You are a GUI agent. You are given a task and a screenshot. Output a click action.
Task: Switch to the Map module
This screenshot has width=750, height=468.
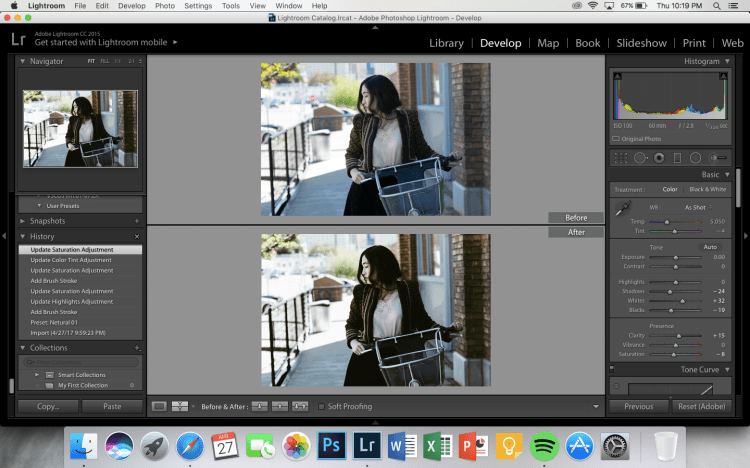tap(548, 43)
